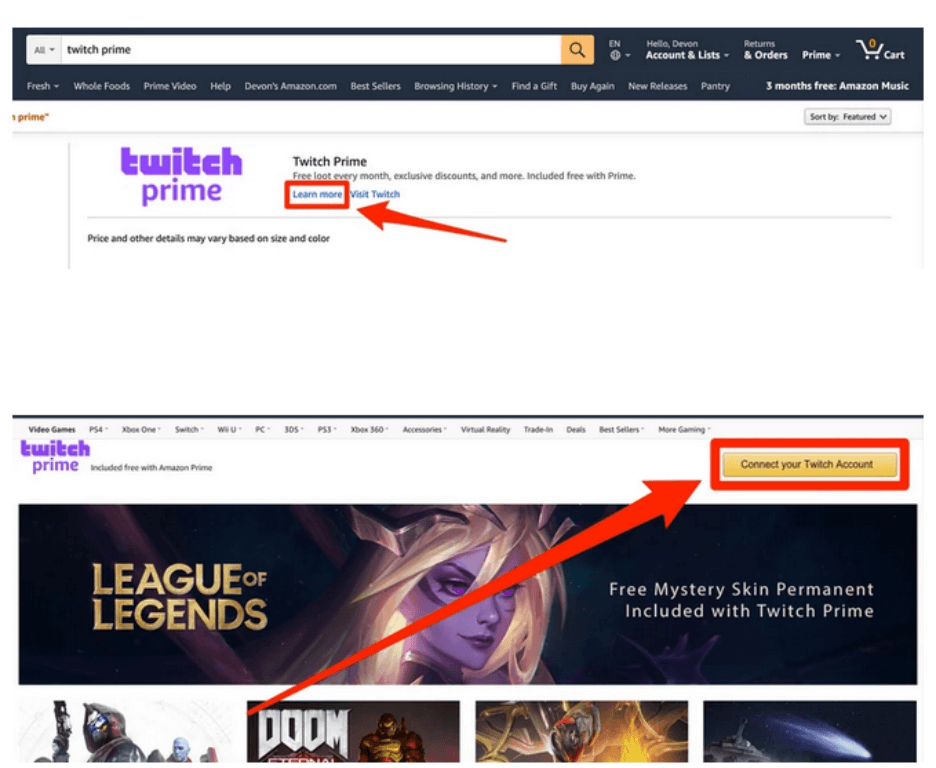Screen dimensions: 936x768
Task: Go to Prime Video nav item
Action: click(x=170, y=87)
